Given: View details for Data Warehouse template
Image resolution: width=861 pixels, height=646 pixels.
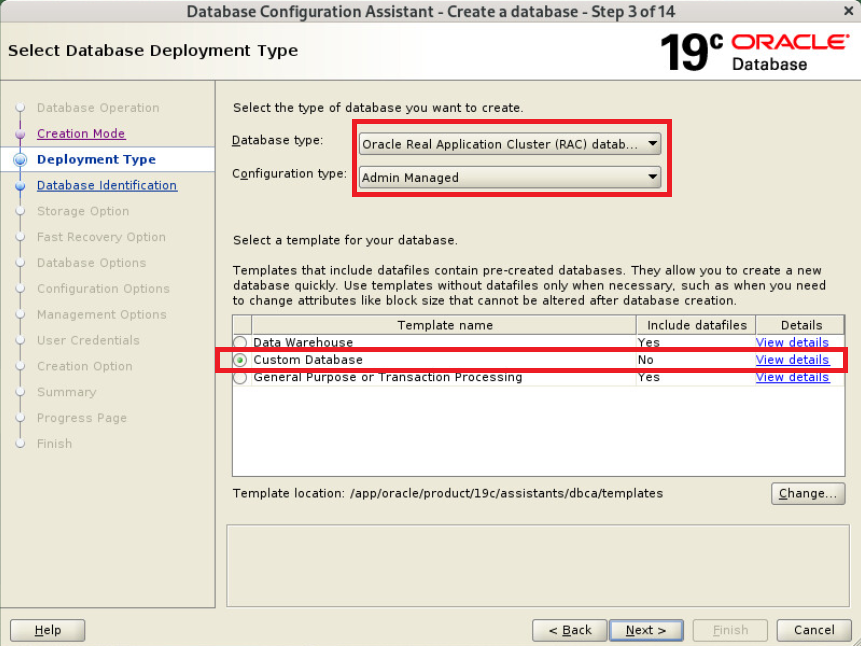Looking at the screenshot, I should click(792, 342).
